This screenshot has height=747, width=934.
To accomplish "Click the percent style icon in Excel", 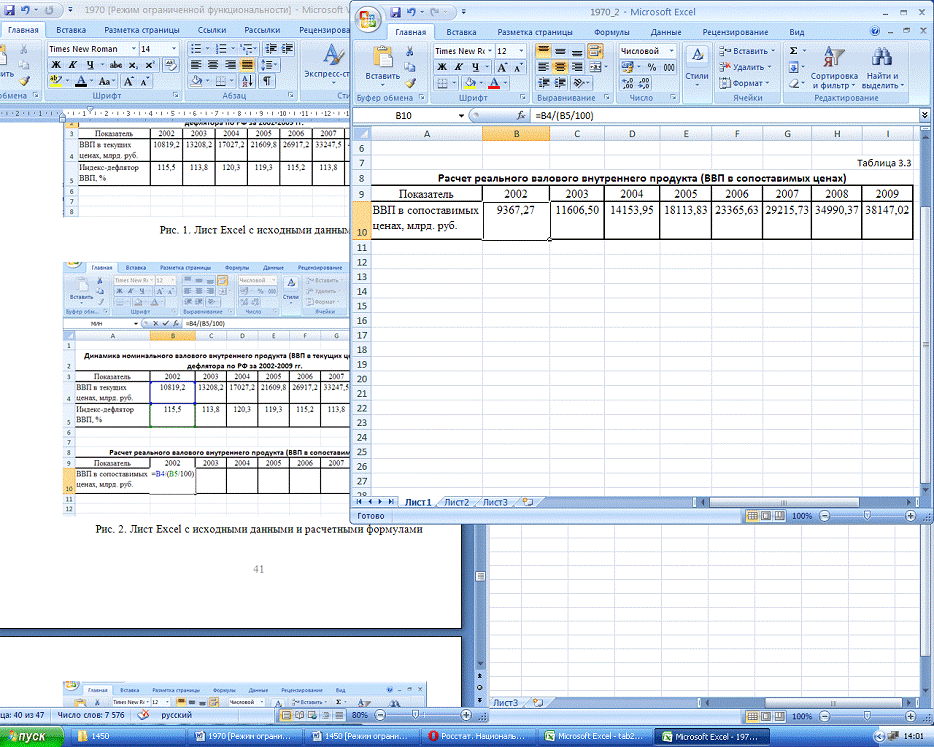I will [x=651, y=67].
